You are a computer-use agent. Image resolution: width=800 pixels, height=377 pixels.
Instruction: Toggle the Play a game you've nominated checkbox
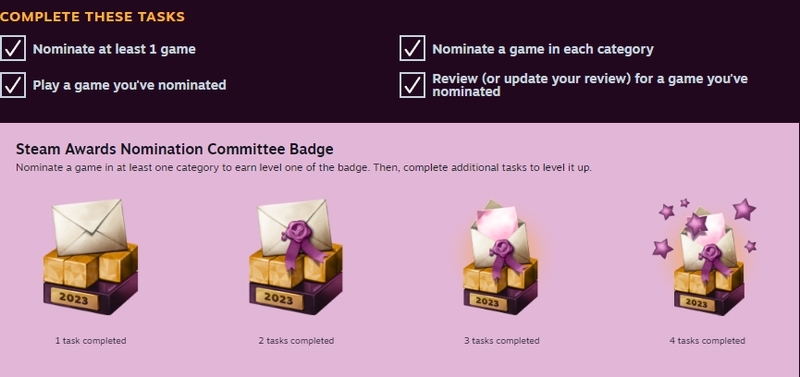click(13, 85)
